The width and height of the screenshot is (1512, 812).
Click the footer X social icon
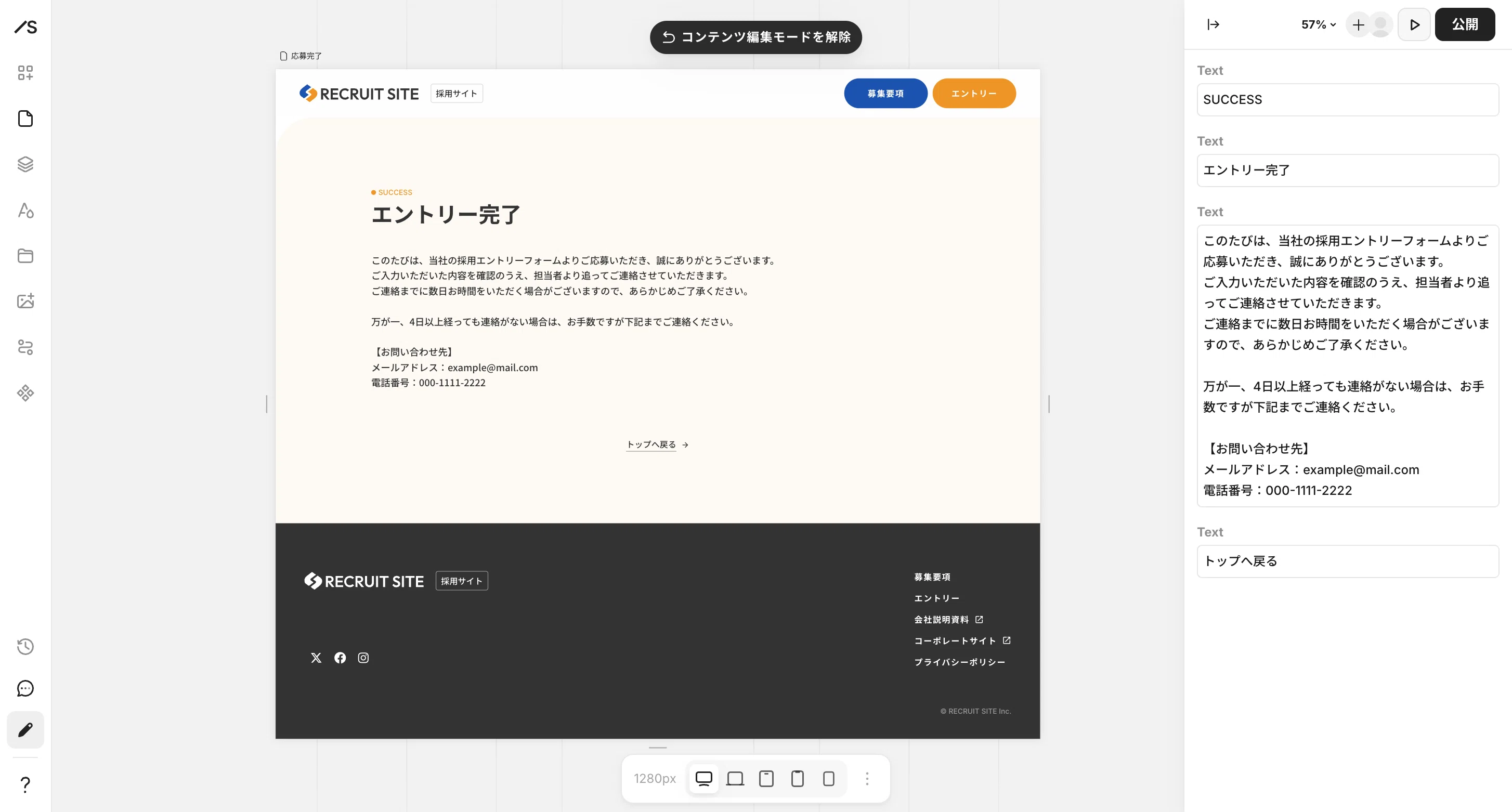(316, 658)
